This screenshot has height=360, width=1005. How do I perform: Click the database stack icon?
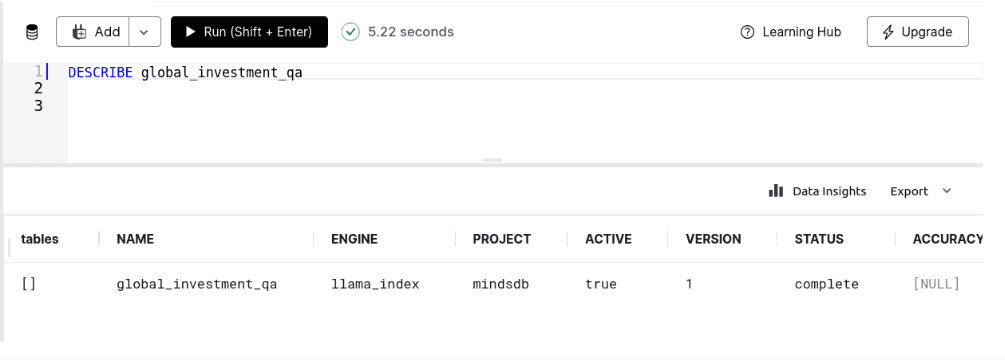[32, 33]
